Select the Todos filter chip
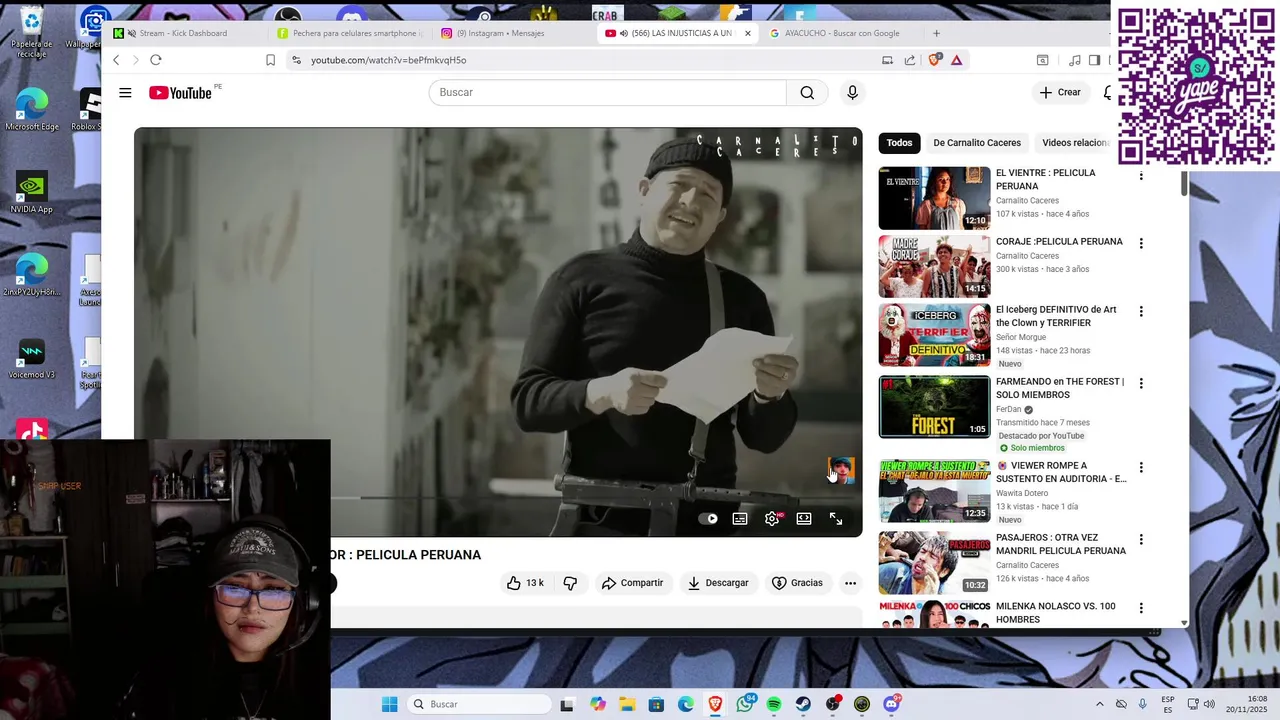Viewport: 1280px width, 720px height. 899,143
